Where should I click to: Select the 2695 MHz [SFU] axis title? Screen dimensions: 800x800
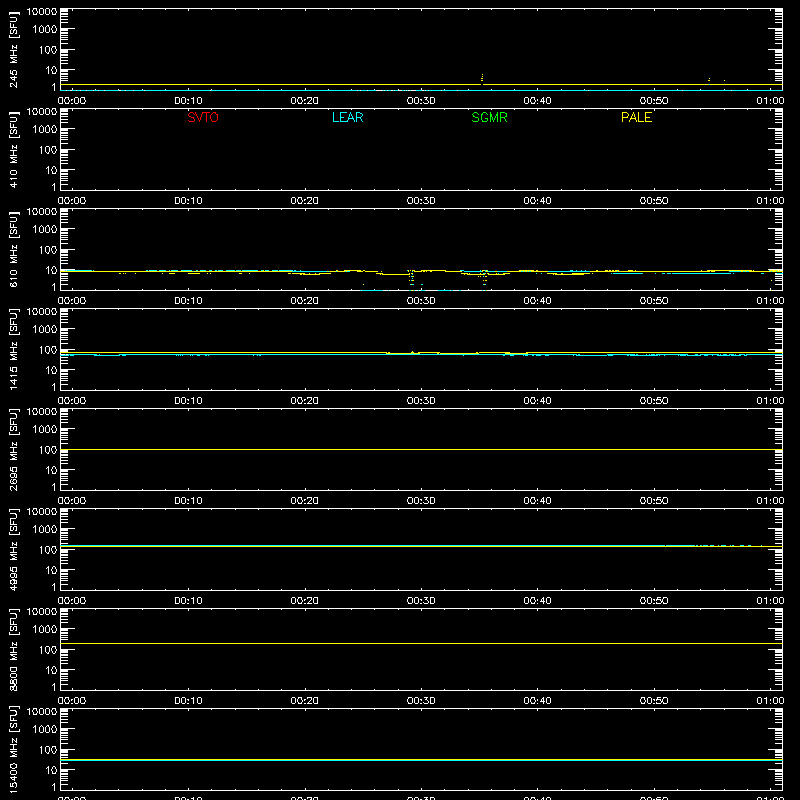click(13, 449)
